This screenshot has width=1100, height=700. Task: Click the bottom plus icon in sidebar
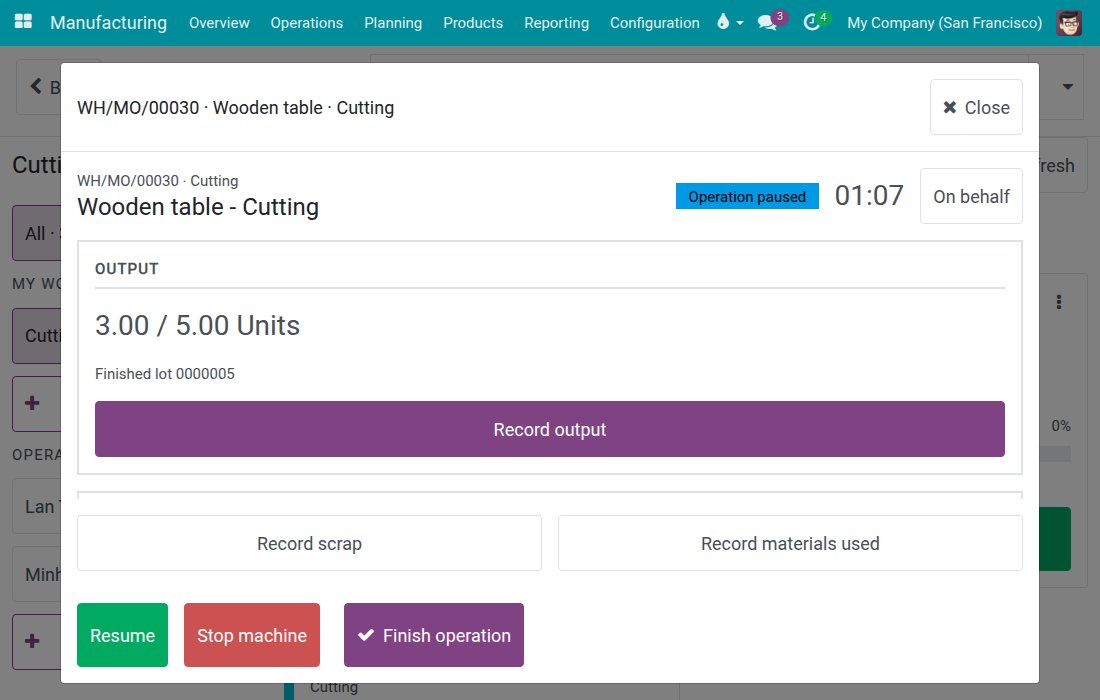point(32,641)
